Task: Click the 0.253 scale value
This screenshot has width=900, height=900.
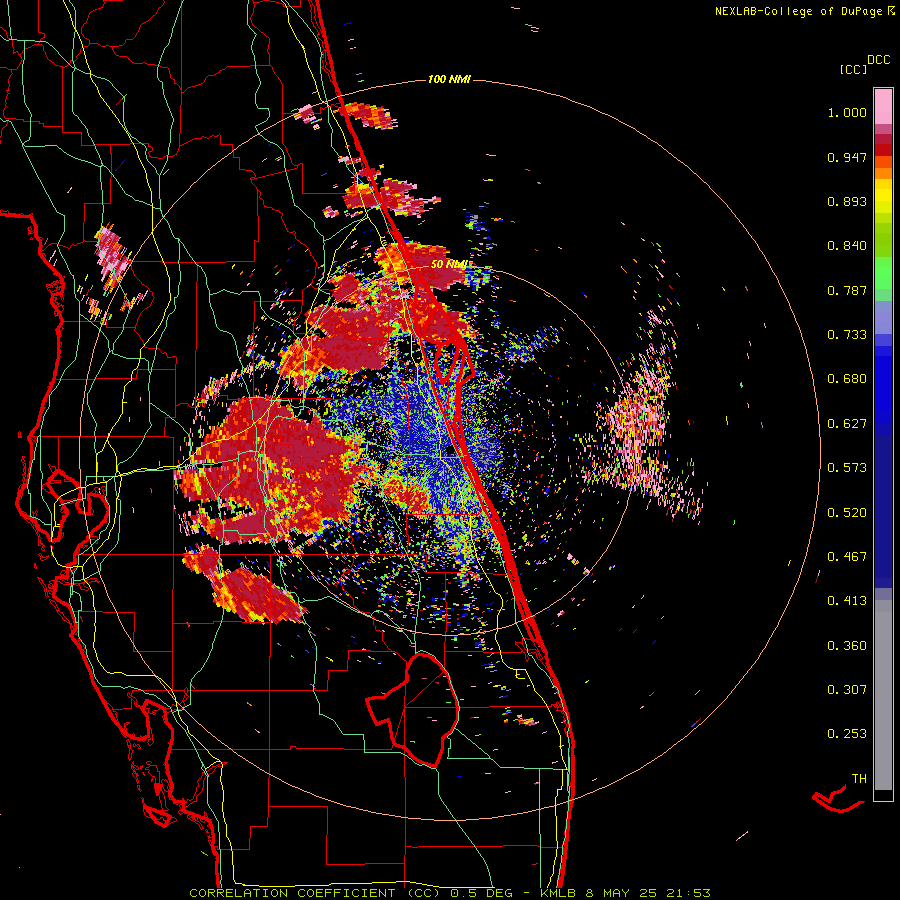Action: pos(847,734)
